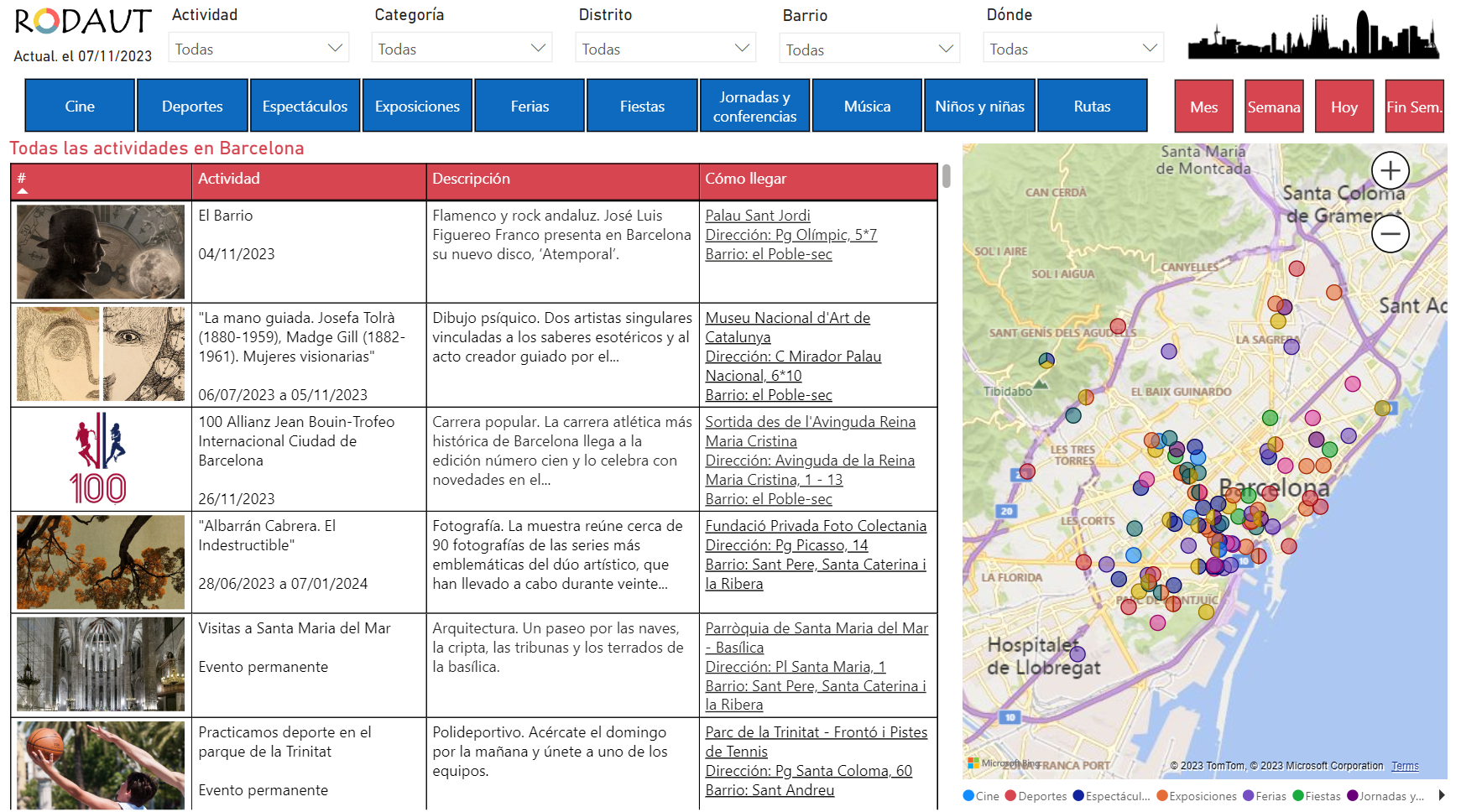Expand the Barrio filter dropdown
Viewport: 1461px width, 812px height.
point(869,49)
